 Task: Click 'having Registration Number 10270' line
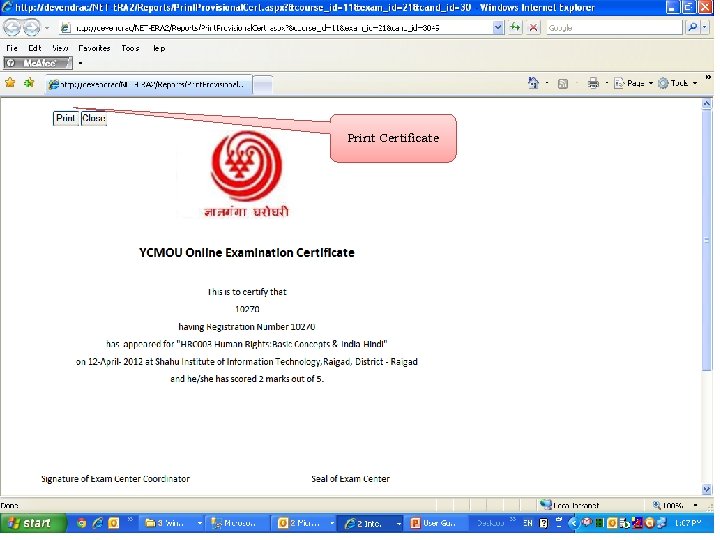pos(247,327)
